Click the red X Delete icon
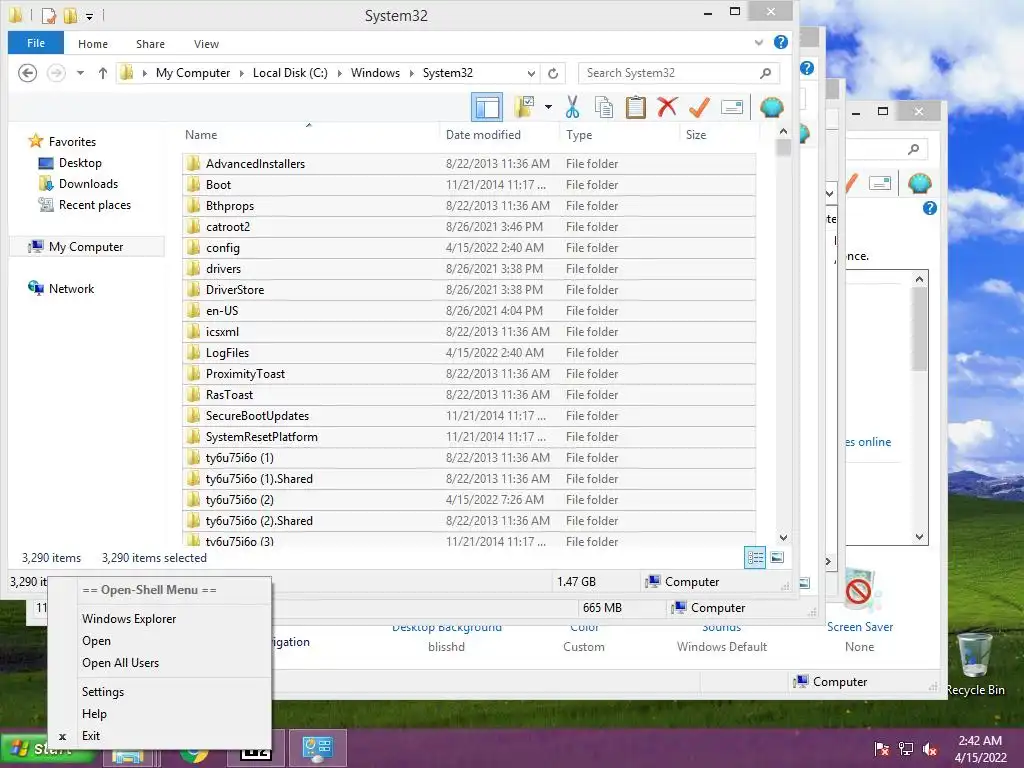This screenshot has width=1024, height=768. (667, 107)
